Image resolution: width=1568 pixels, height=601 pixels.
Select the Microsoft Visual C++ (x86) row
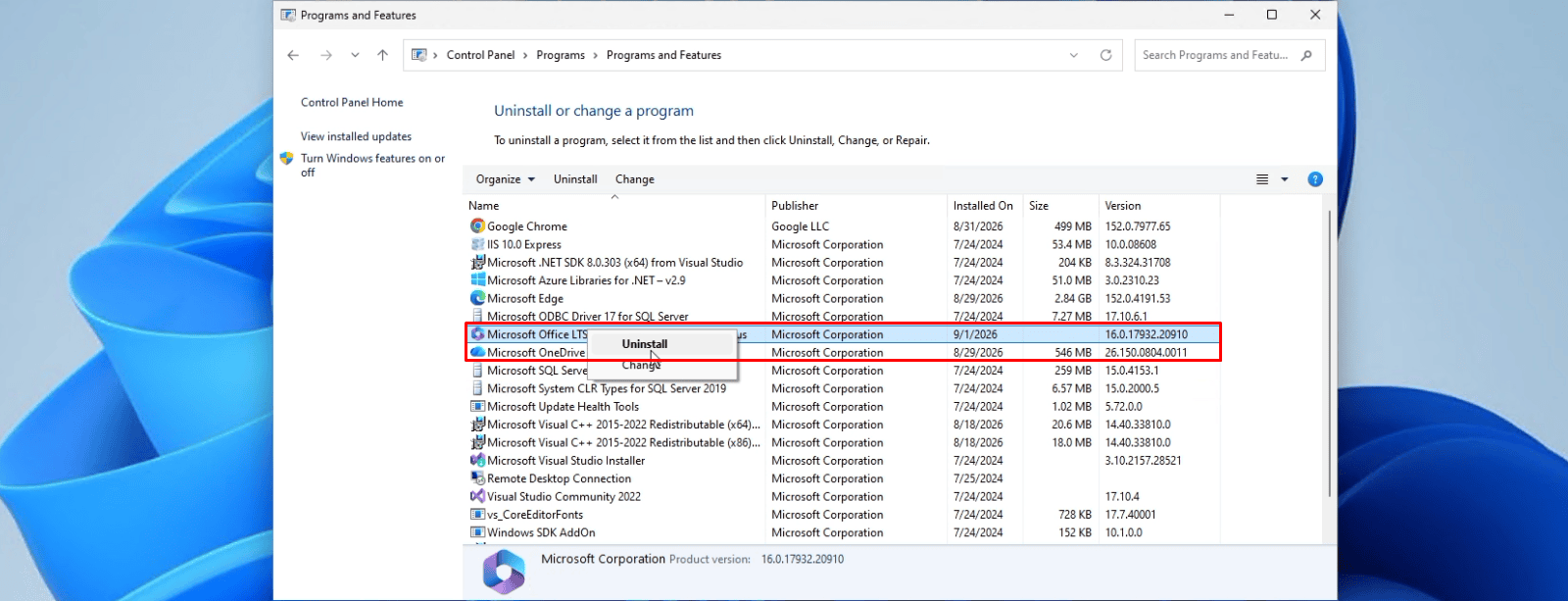pos(843,442)
